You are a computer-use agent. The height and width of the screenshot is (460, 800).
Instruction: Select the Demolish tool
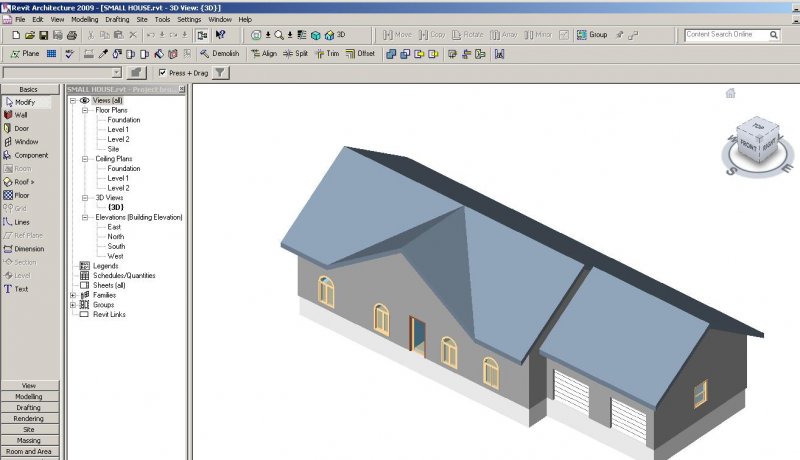click(x=218, y=53)
